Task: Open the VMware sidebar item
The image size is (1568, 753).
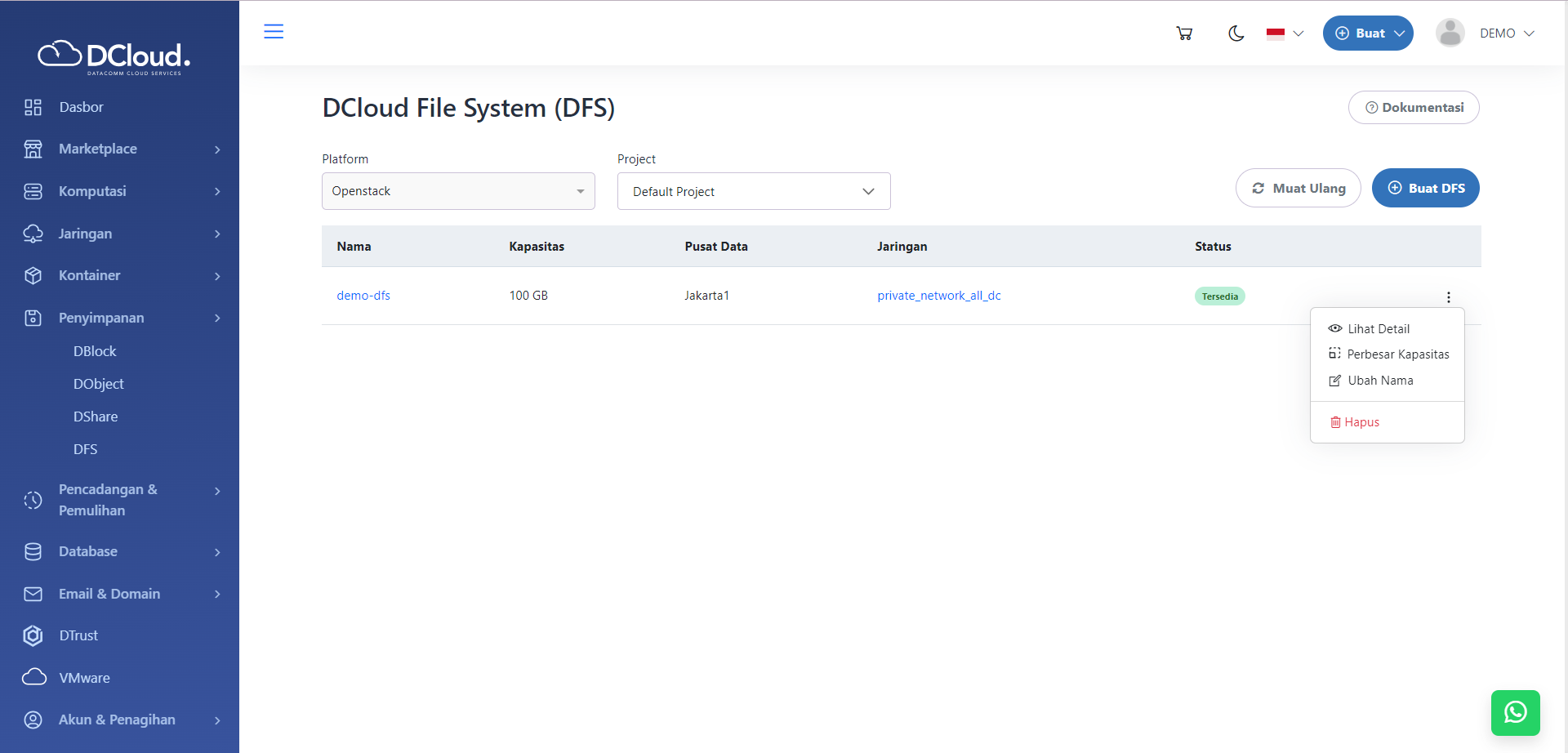Action: click(84, 678)
